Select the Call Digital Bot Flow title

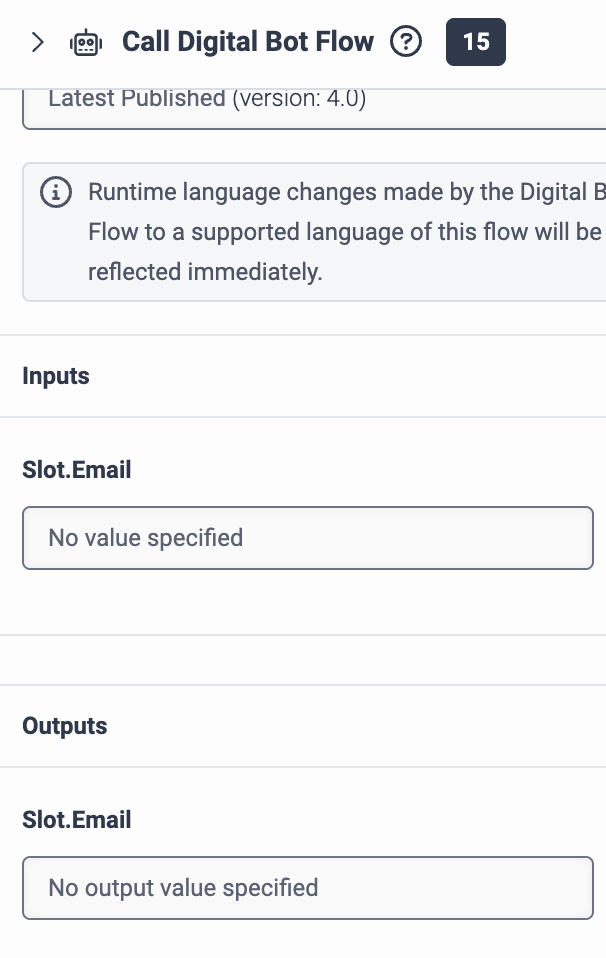[248, 42]
